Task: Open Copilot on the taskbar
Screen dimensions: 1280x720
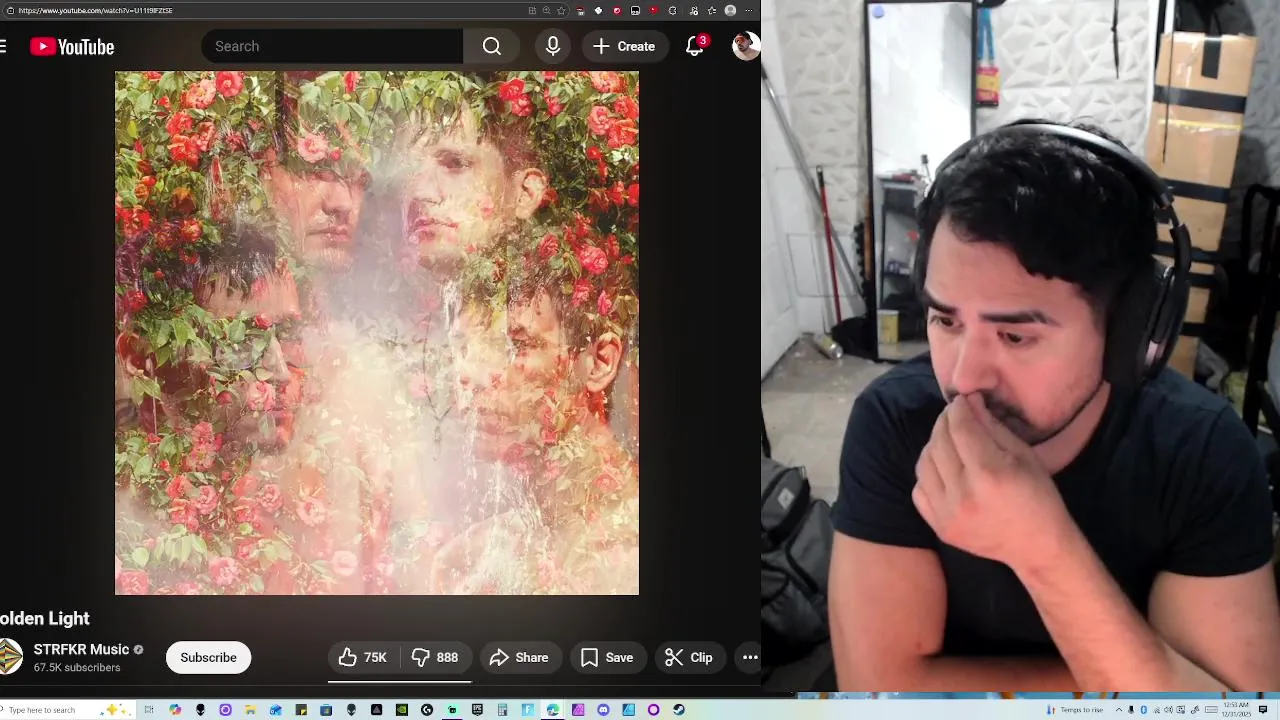Action: click(175, 710)
